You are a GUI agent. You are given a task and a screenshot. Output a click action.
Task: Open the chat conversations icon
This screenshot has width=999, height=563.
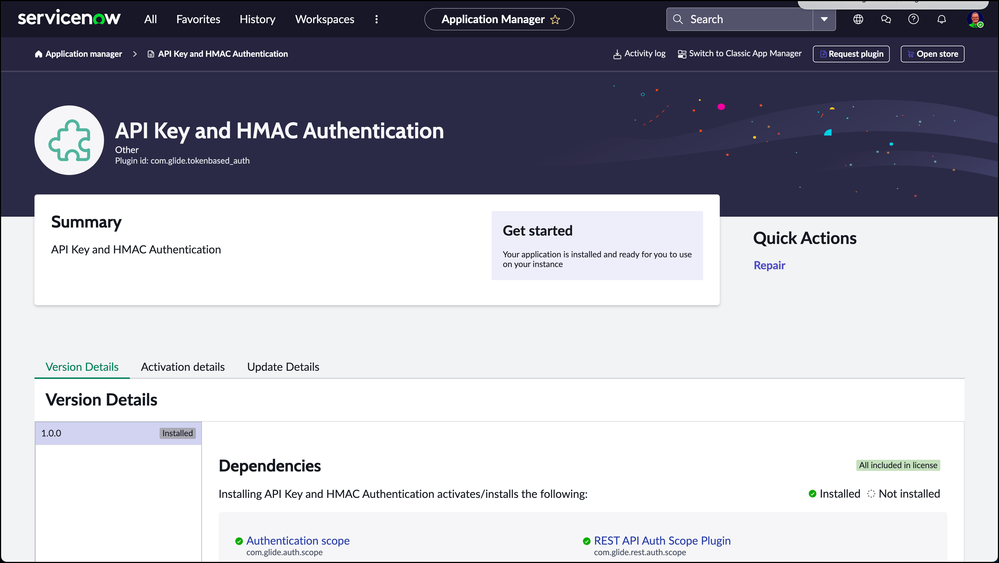tap(886, 19)
